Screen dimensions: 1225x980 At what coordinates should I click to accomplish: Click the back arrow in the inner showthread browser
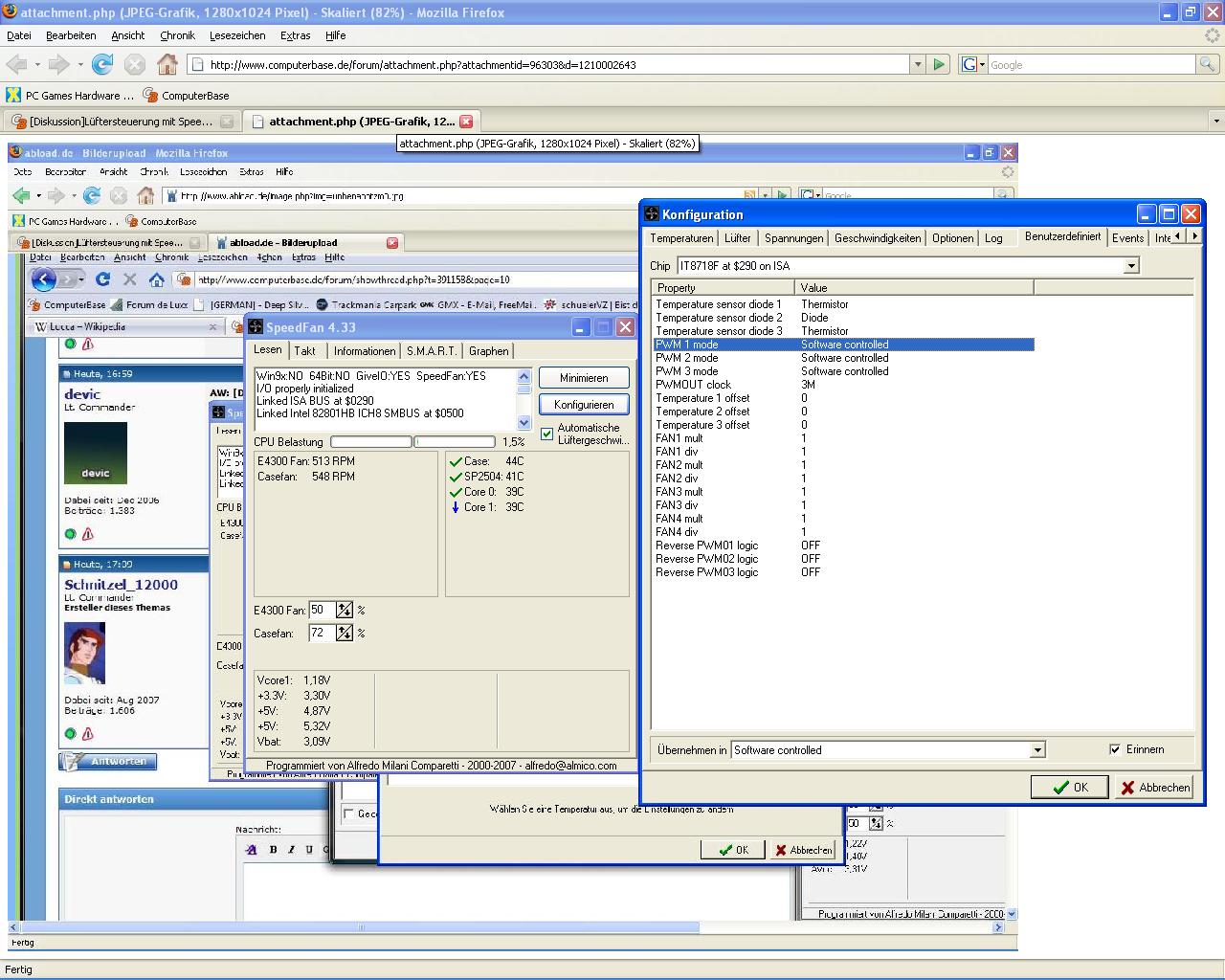pyautogui.click(x=43, y=279)
